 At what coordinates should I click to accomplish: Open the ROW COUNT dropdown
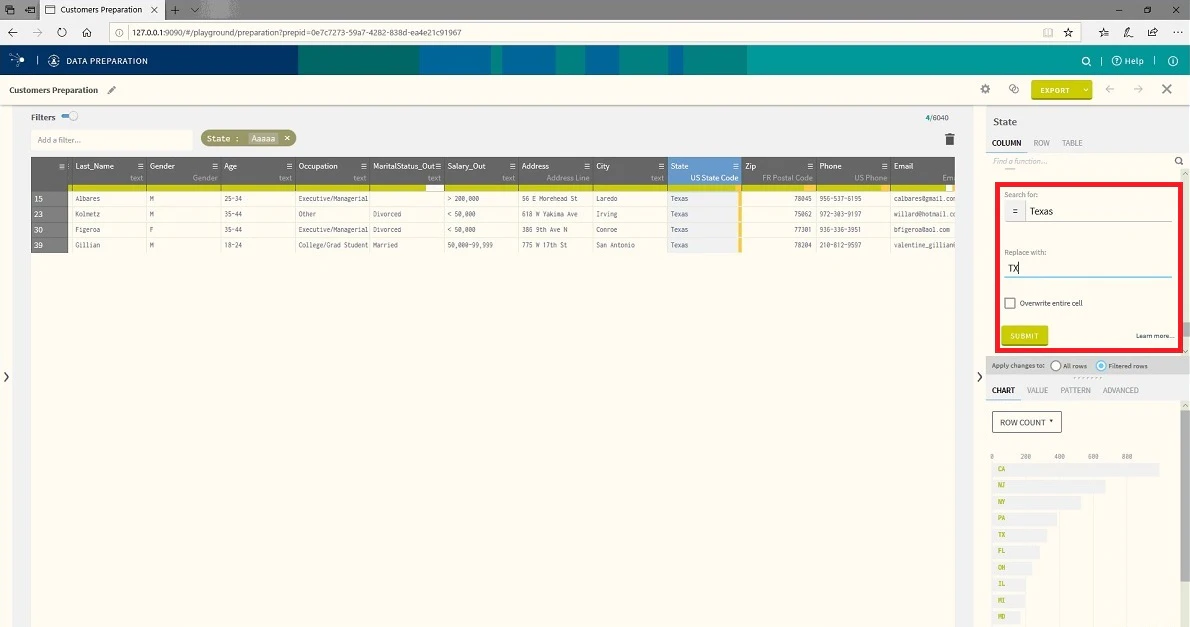point(1026,422)
